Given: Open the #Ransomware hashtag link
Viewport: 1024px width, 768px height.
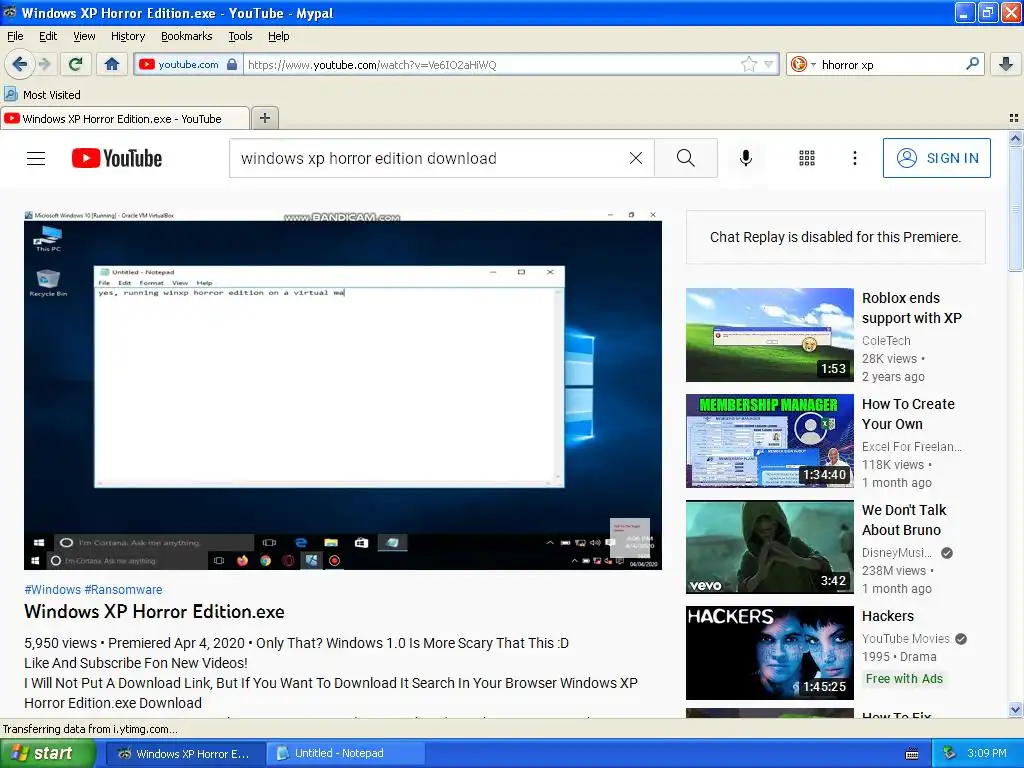Looking at the screenshot, I should tap(123, 589).
